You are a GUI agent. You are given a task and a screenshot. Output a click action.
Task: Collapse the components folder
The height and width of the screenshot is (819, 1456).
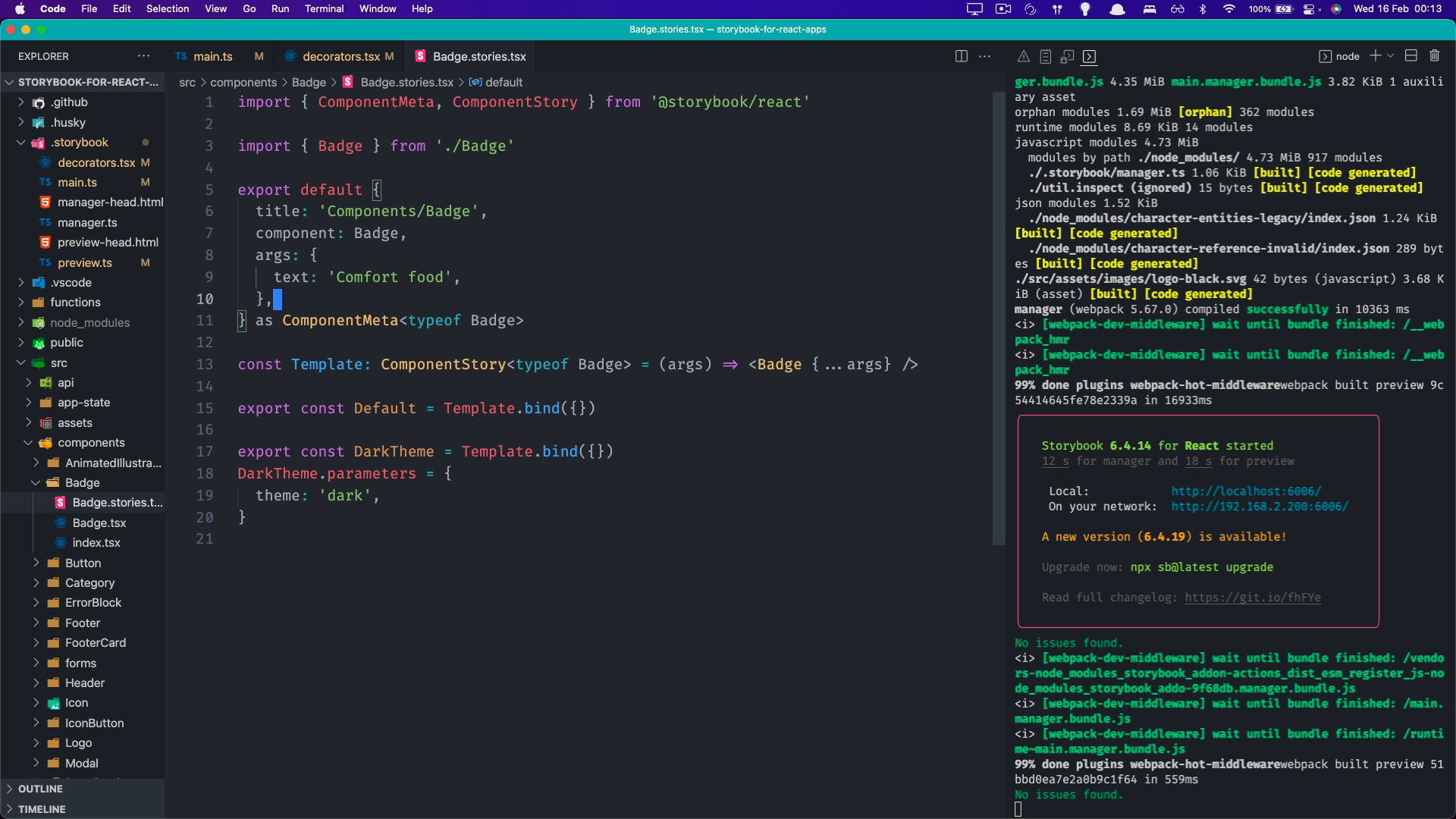(82, 443)
